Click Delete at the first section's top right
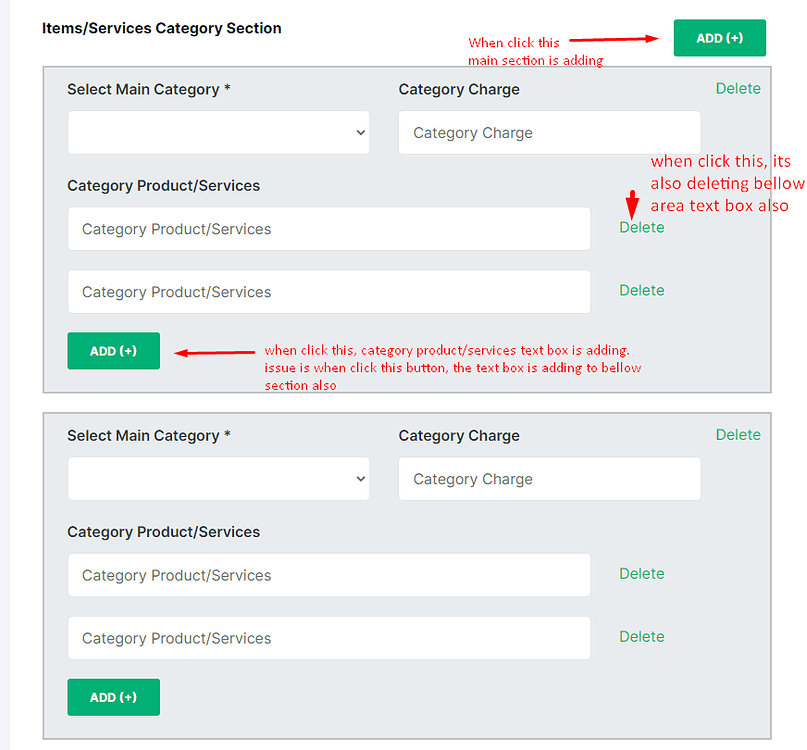Viewport: 807px width, 750px height. click(738, 88)
